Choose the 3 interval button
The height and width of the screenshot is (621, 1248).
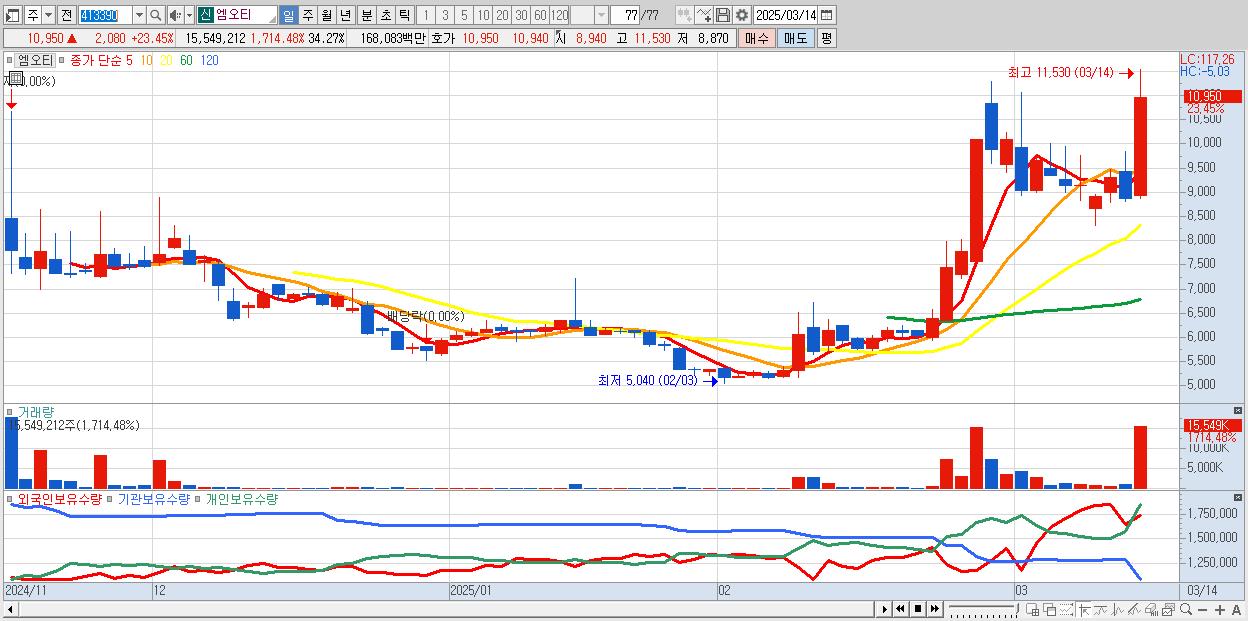[445, 15]
